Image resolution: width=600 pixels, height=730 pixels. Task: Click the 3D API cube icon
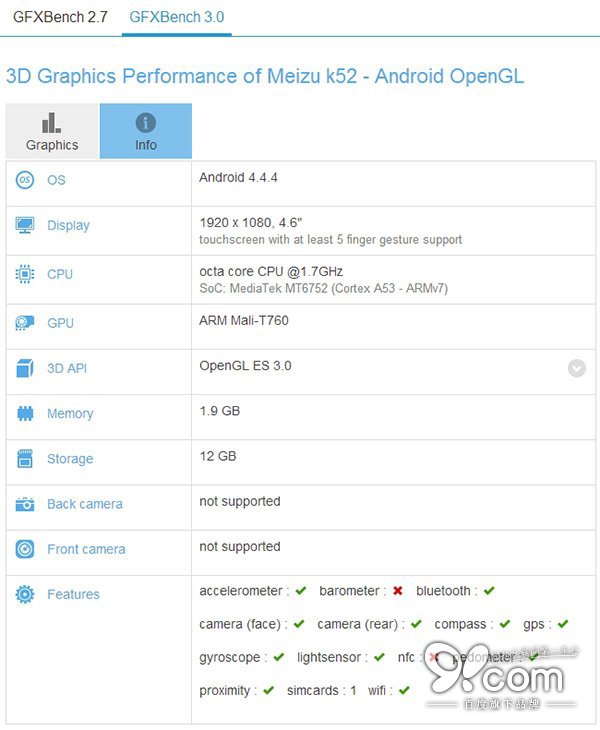pos(25,368)
